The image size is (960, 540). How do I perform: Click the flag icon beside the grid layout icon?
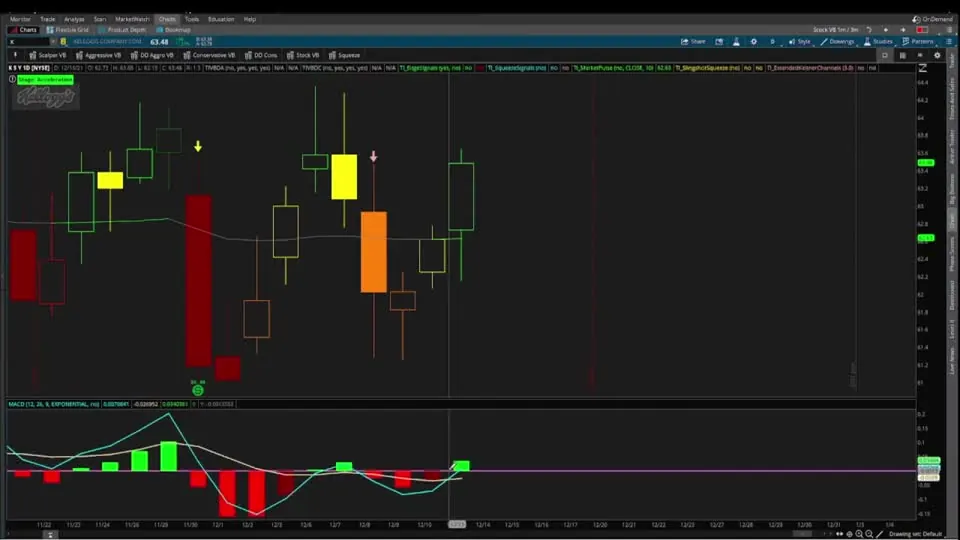pyautogui.click(x=920, y=55)
